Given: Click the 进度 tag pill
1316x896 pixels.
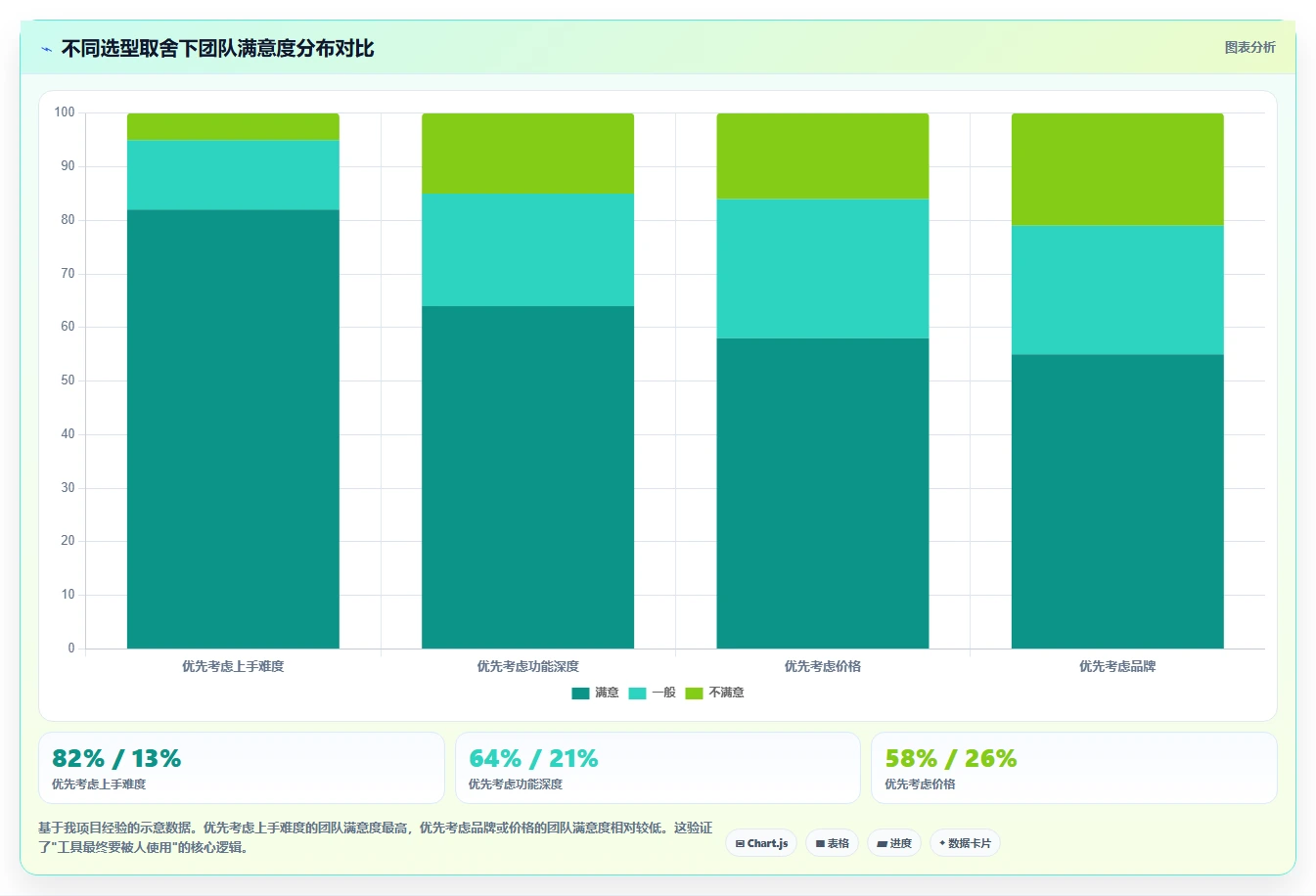Looking at the screenshot, I should [x=893, y=843].
